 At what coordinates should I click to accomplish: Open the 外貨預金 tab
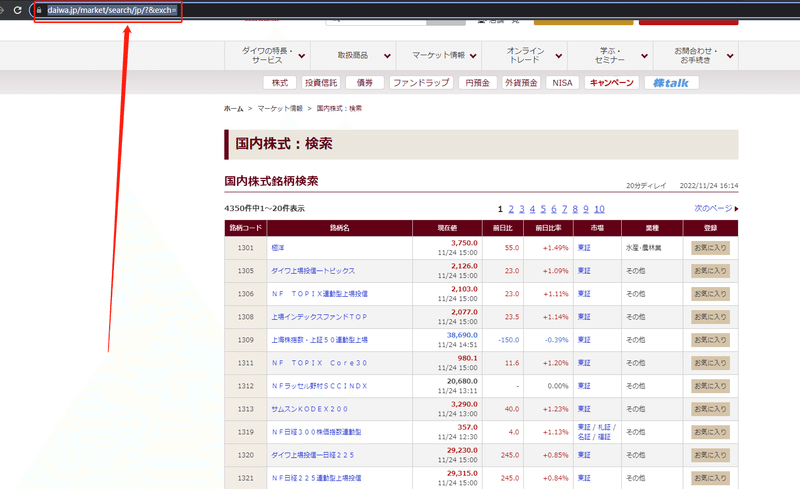[x=521, y=83]
